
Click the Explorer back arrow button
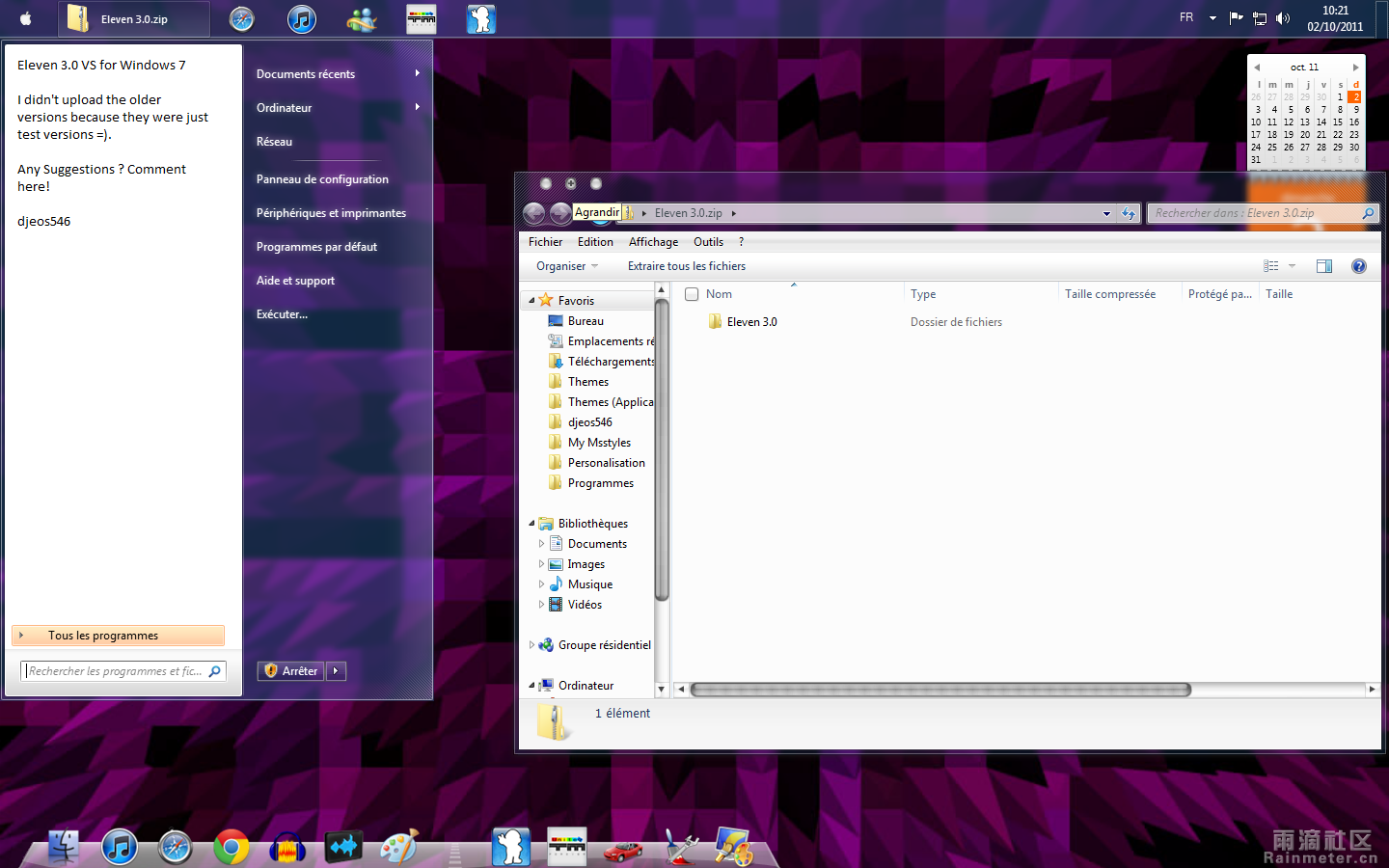533,213
